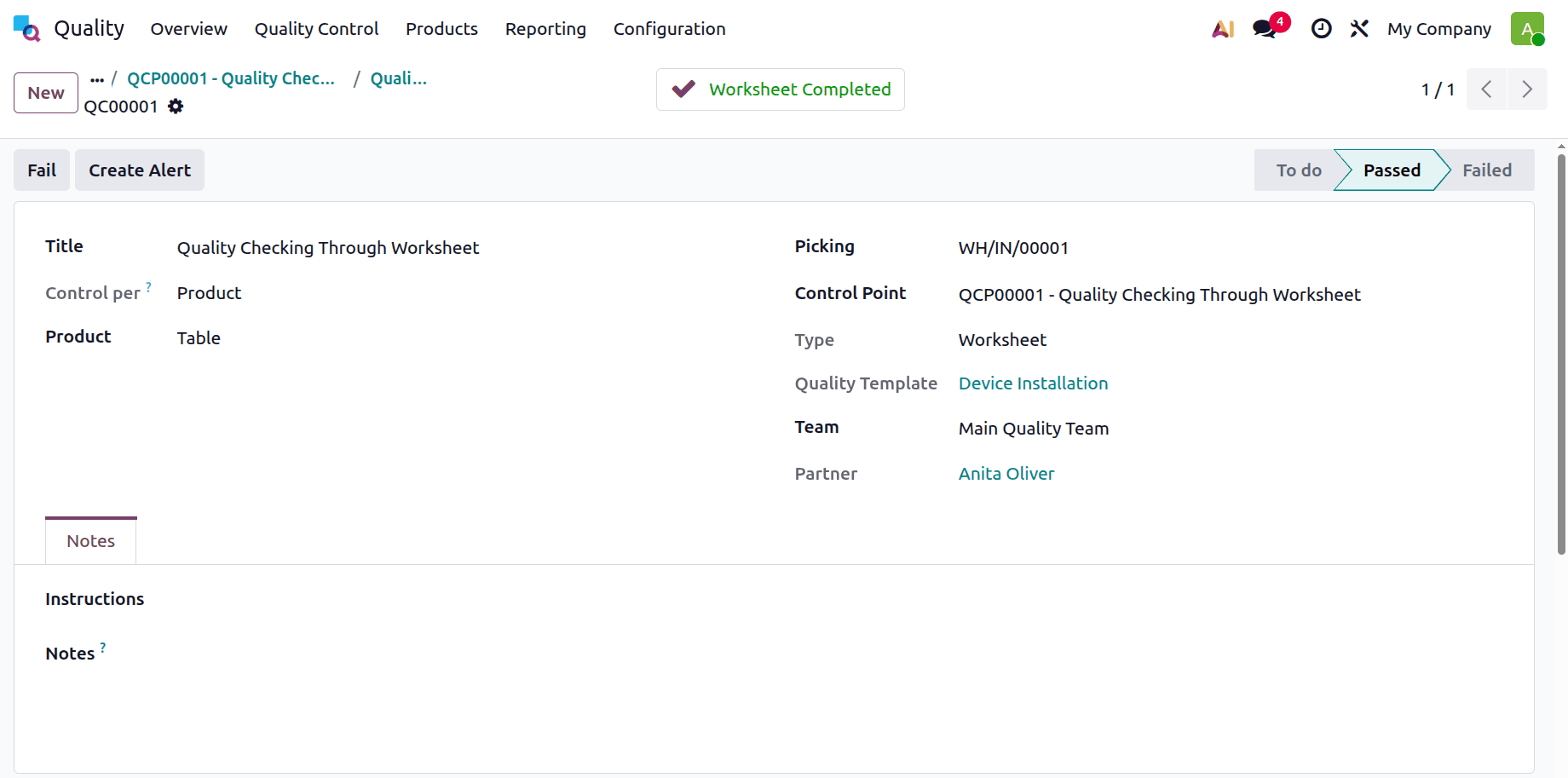Select the Failed status stage

click(1487, 170)
